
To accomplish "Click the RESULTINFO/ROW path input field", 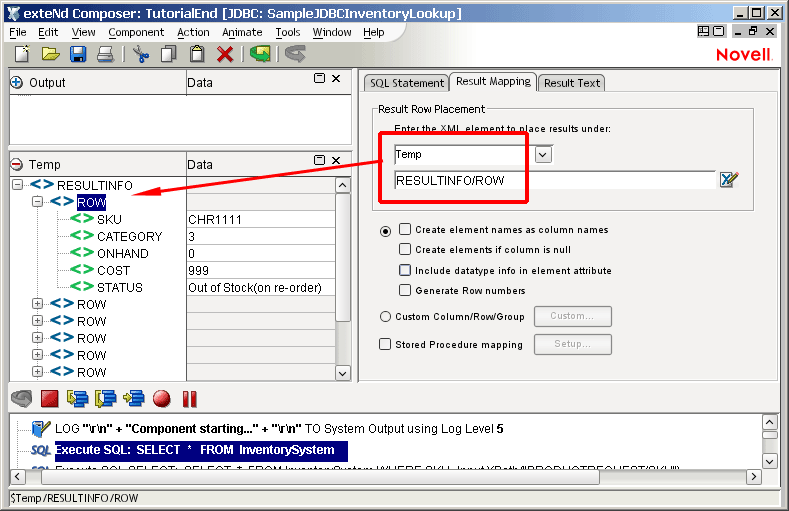I will pos(555,180).
